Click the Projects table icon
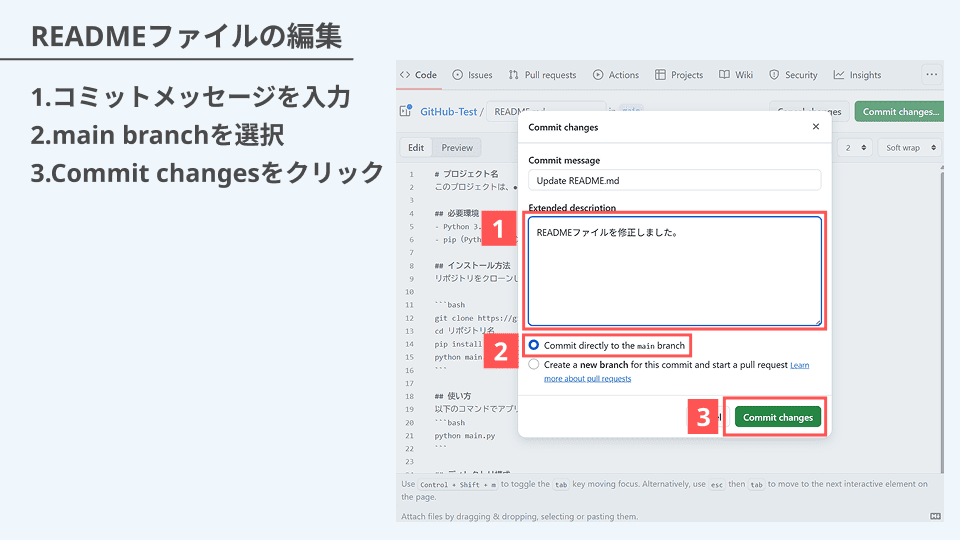 (660, 75)
